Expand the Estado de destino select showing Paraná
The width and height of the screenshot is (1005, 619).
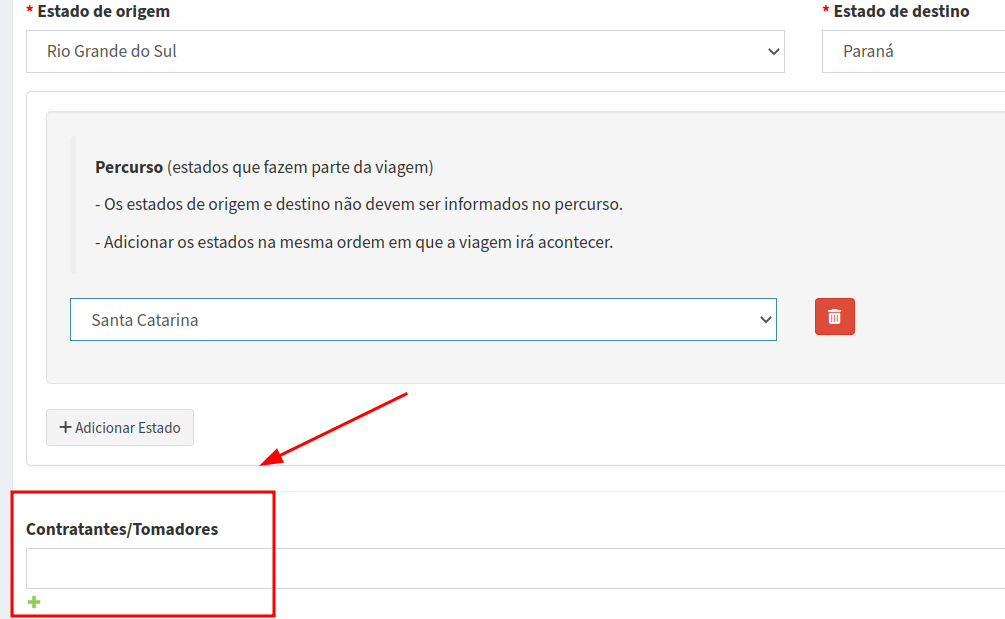912,51
